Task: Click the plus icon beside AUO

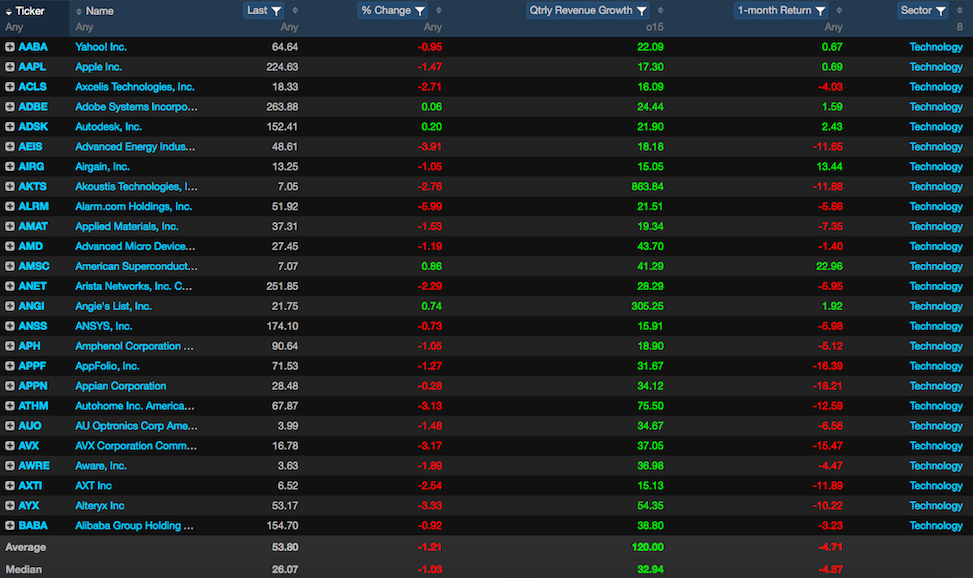Action: (x=10, y=425)
